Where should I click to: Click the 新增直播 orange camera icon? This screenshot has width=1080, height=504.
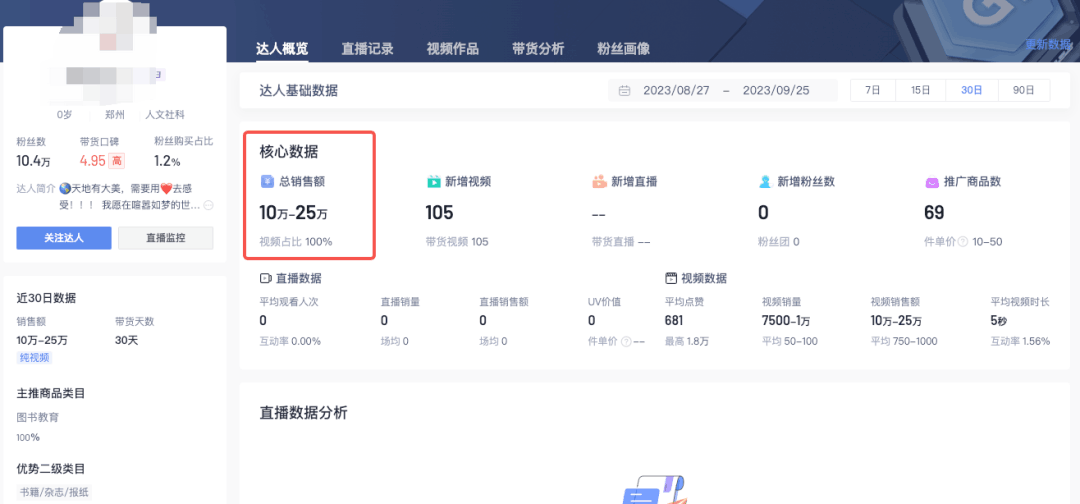click(x=599, y=182)
